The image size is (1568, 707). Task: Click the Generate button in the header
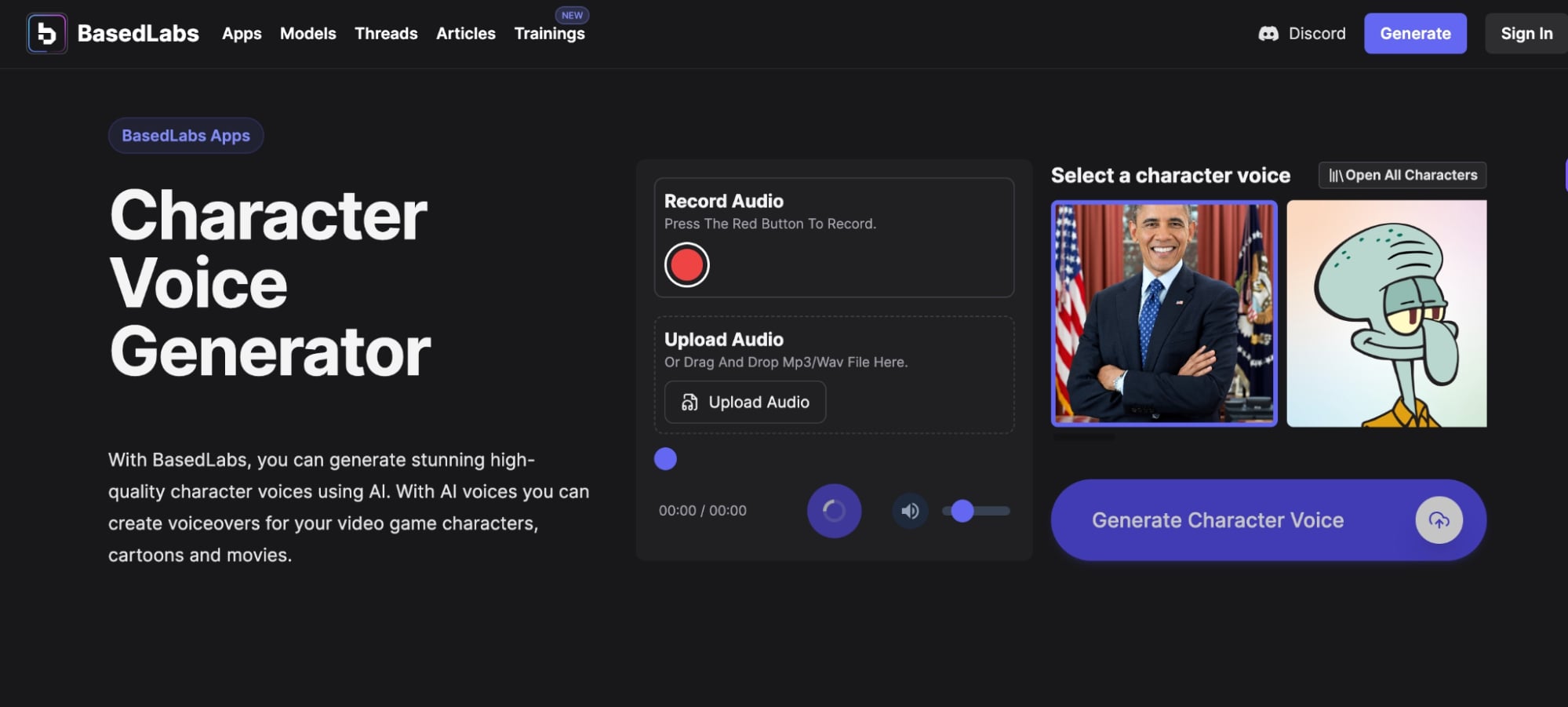pyautogui.click(x=1415, y=34)
